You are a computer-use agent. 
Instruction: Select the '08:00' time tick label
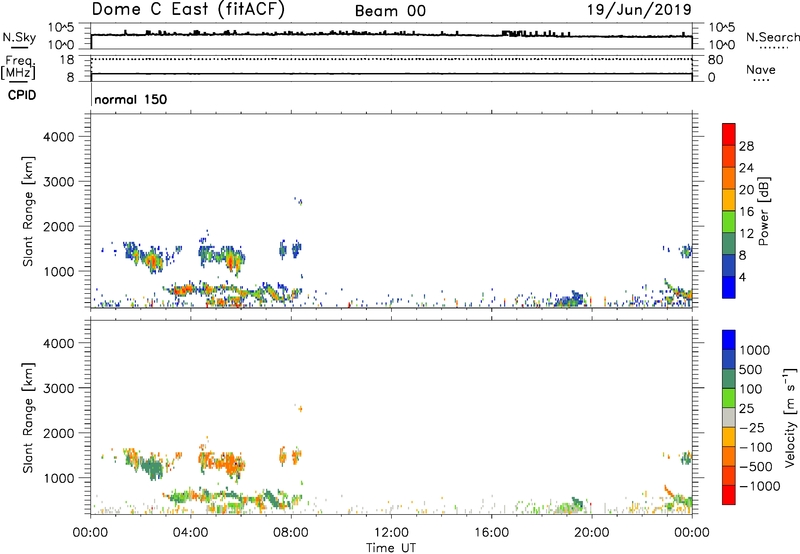coord(291,533)
